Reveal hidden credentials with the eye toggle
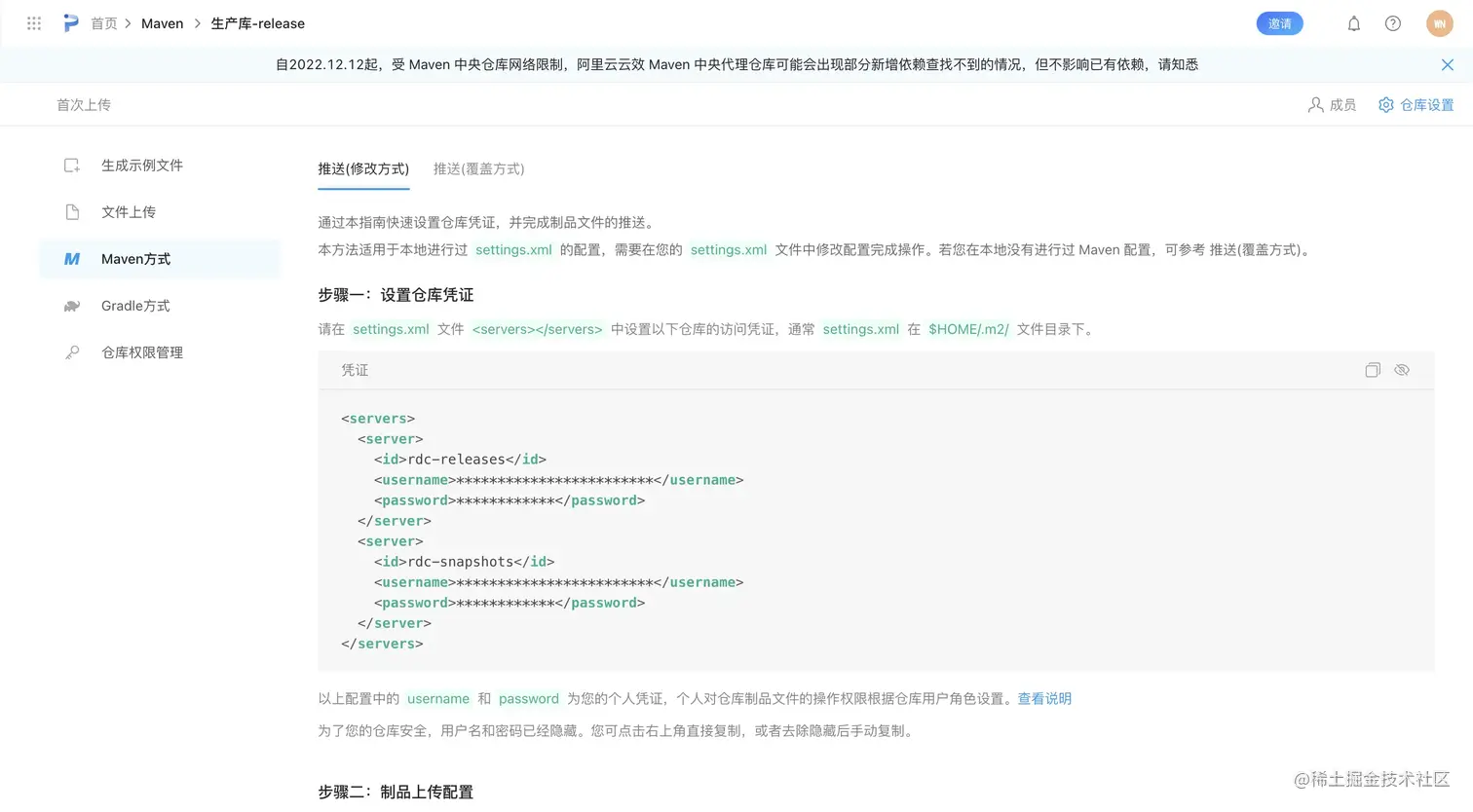Viewport: 1473px width, 812px height. (x=1402, y=370)
